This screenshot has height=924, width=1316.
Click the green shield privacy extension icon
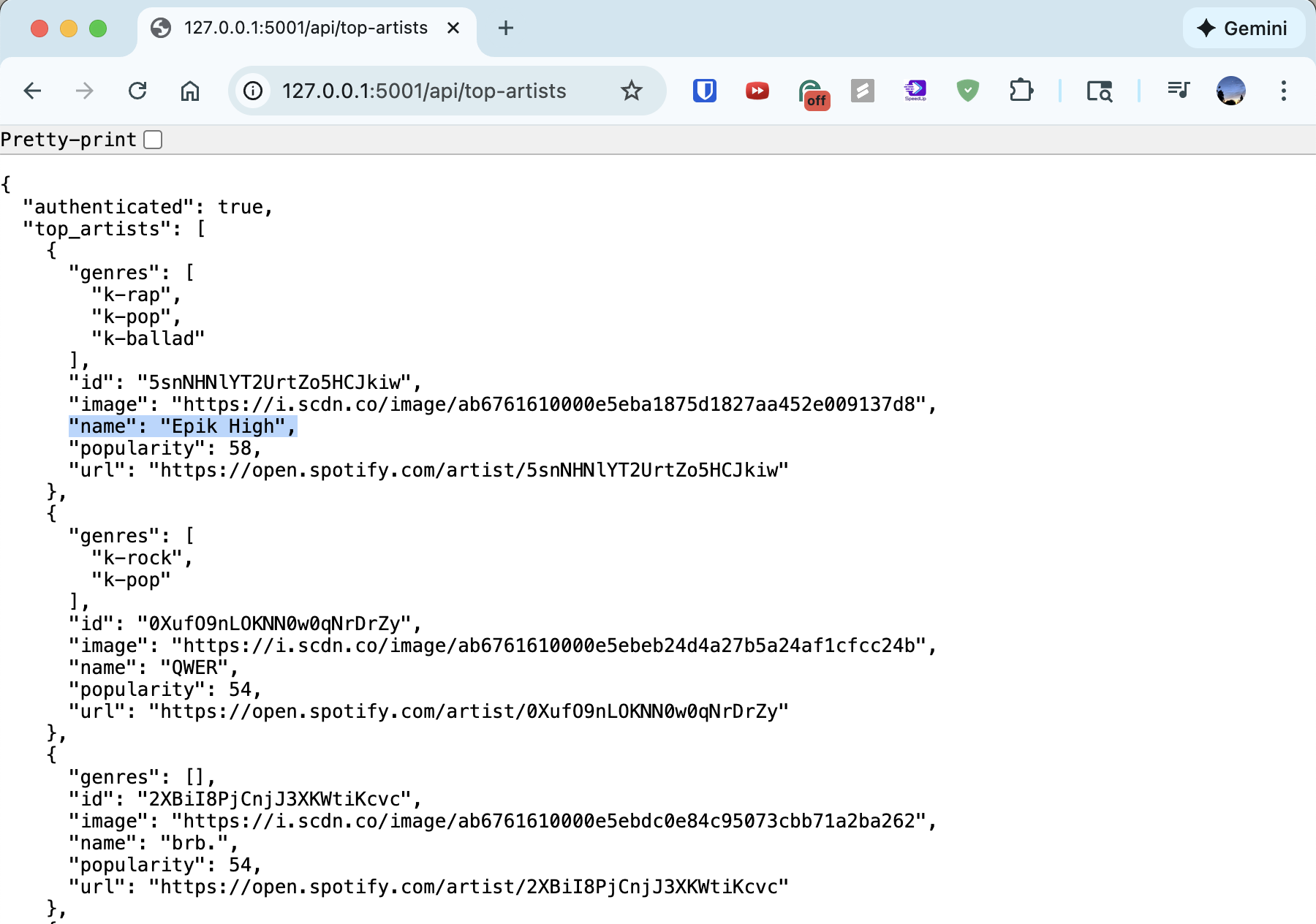pyautogui.click(x=967, y=91)
